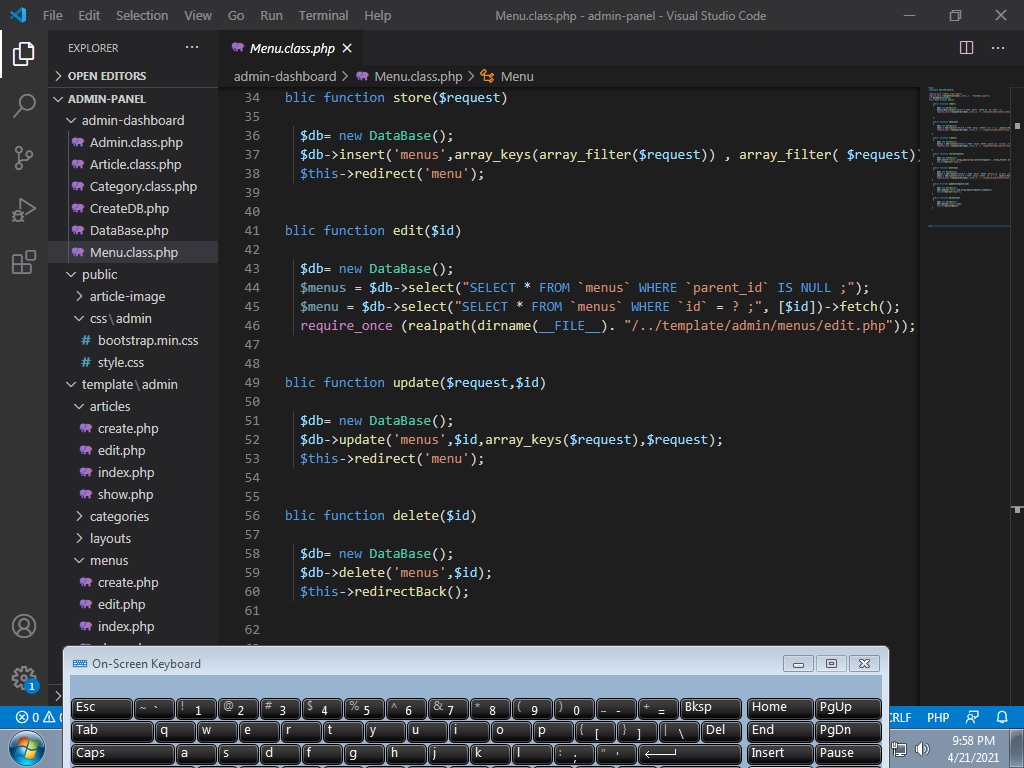Close the Menu.class.php editor tab

coord(347,48)
